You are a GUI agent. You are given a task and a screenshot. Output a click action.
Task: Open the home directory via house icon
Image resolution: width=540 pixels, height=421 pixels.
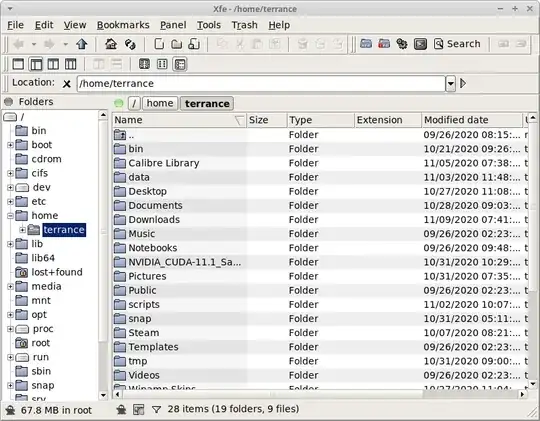pyautogui.click(x=111, y=44)
